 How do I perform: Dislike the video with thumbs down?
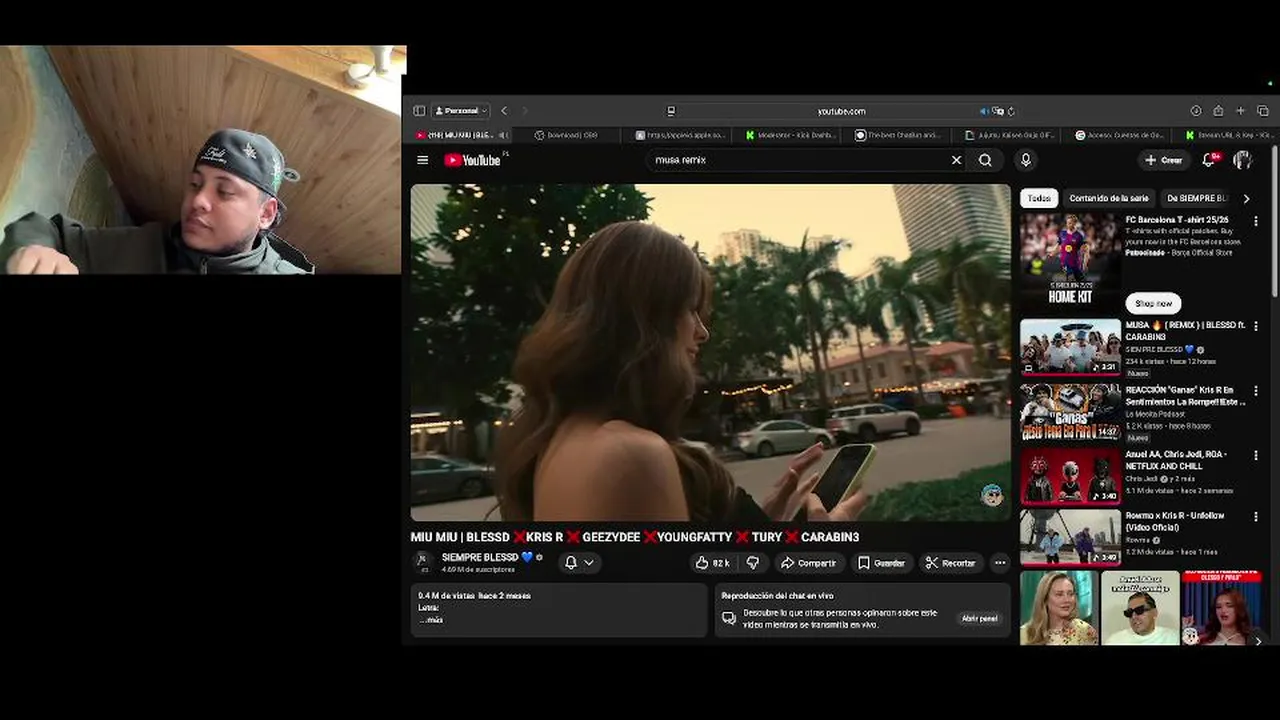[753, 563]
